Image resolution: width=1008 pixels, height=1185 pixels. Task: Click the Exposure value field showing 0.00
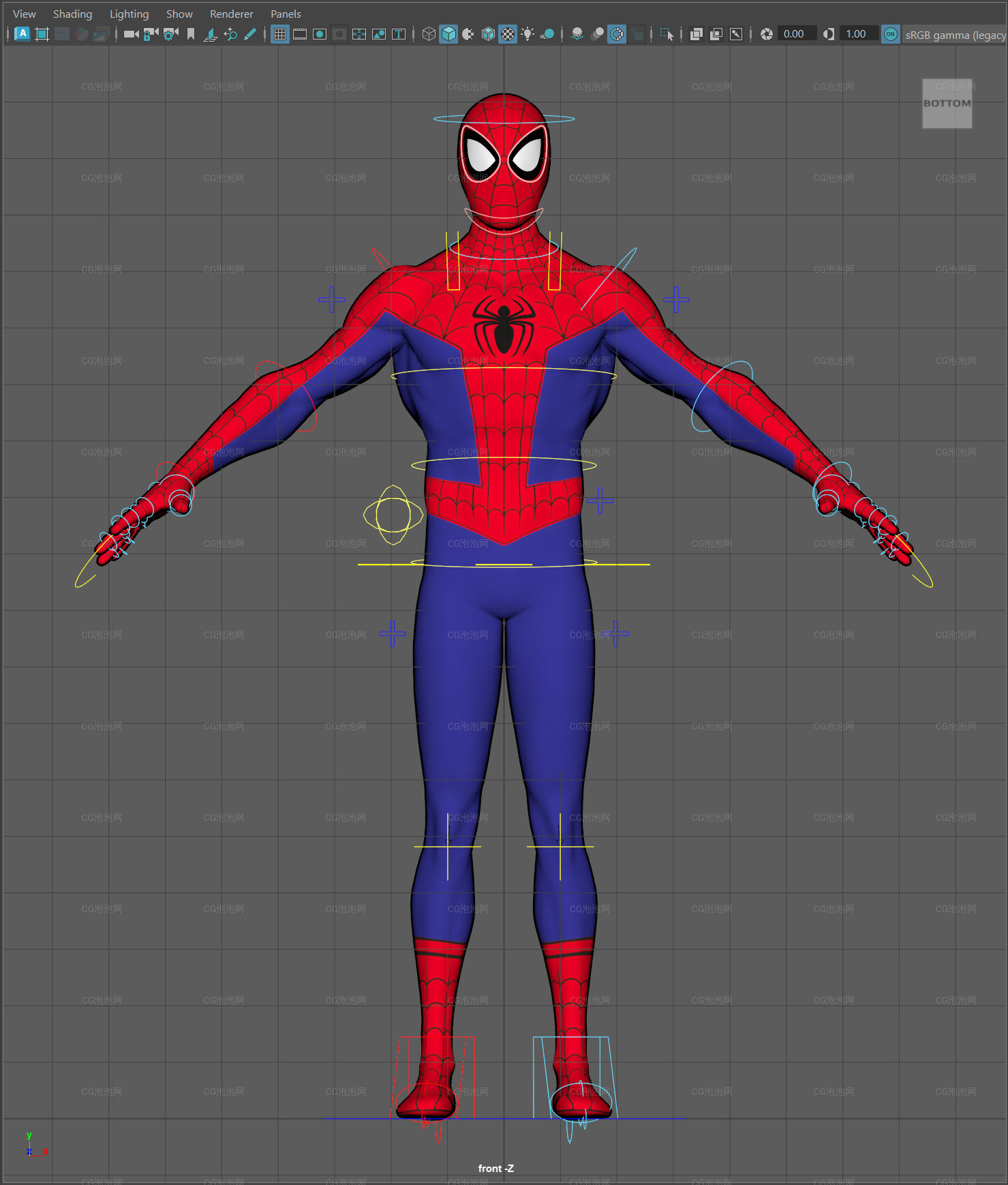tap(797, 33)
